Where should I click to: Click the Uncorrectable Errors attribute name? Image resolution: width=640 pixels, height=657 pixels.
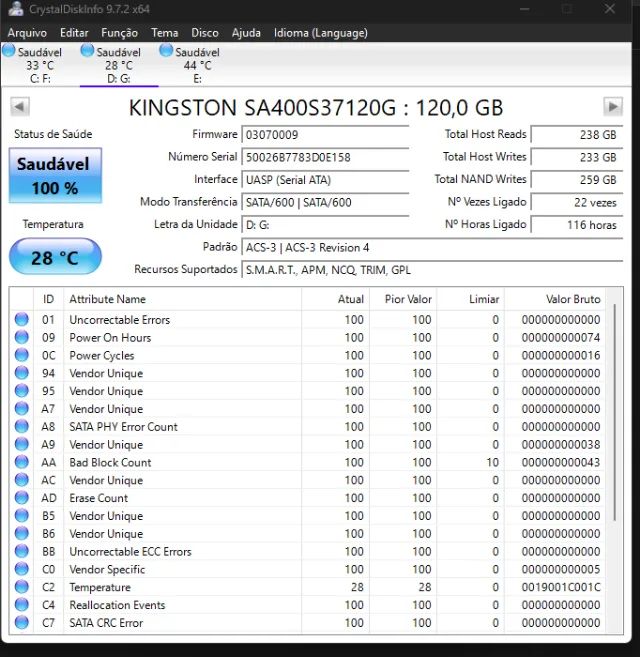click(119, 320)
